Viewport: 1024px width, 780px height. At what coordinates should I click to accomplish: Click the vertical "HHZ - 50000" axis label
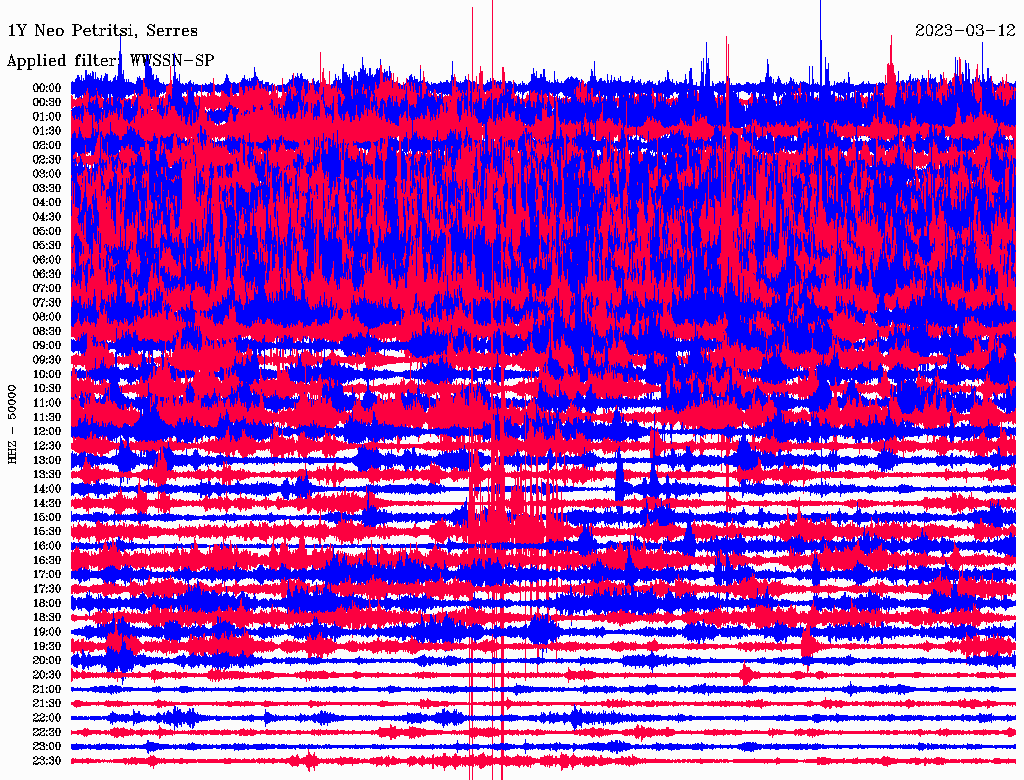click(x=13, y=423)
